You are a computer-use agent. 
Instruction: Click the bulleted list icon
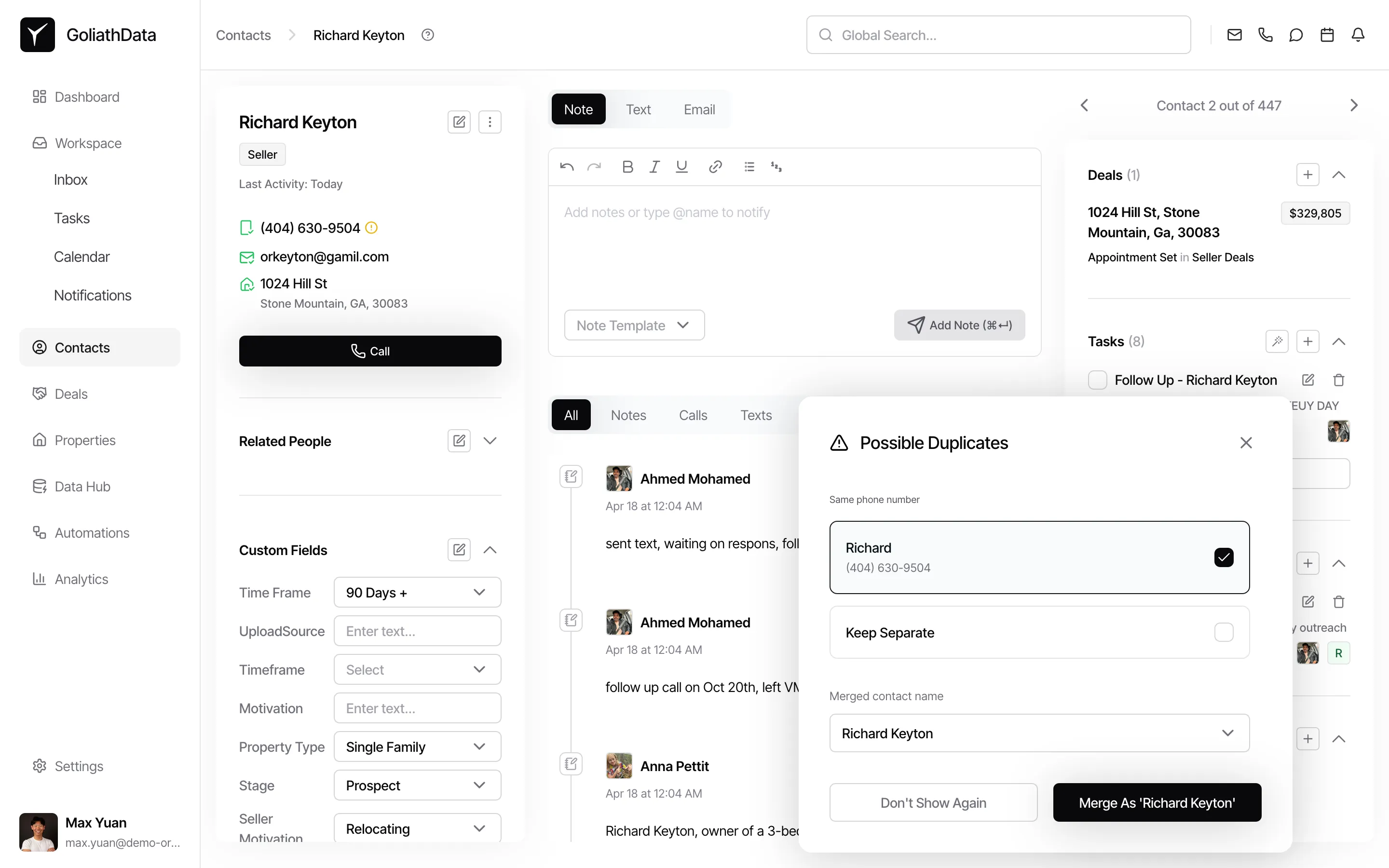749,166
